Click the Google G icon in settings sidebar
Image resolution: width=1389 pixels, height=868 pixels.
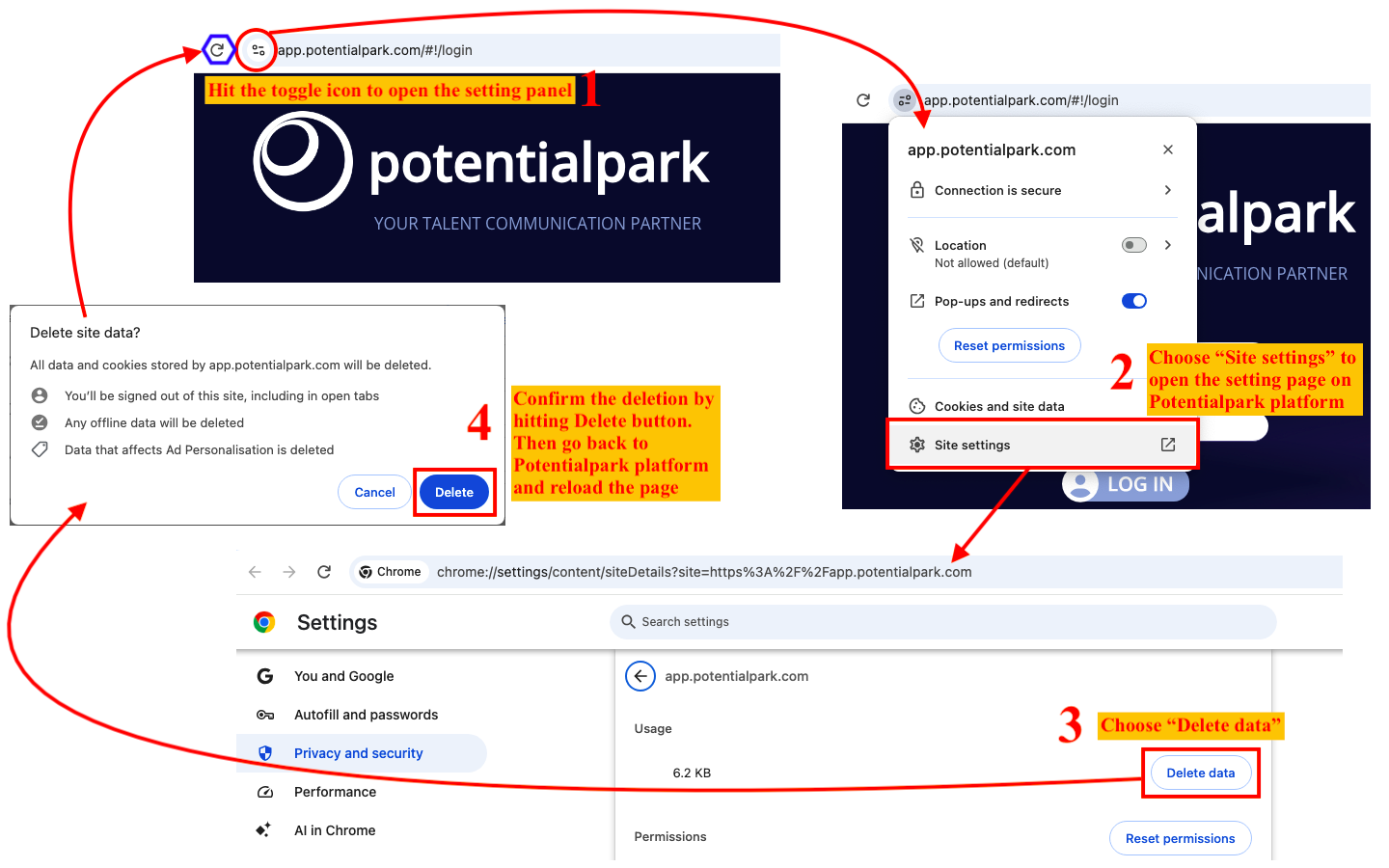(265, 676)
